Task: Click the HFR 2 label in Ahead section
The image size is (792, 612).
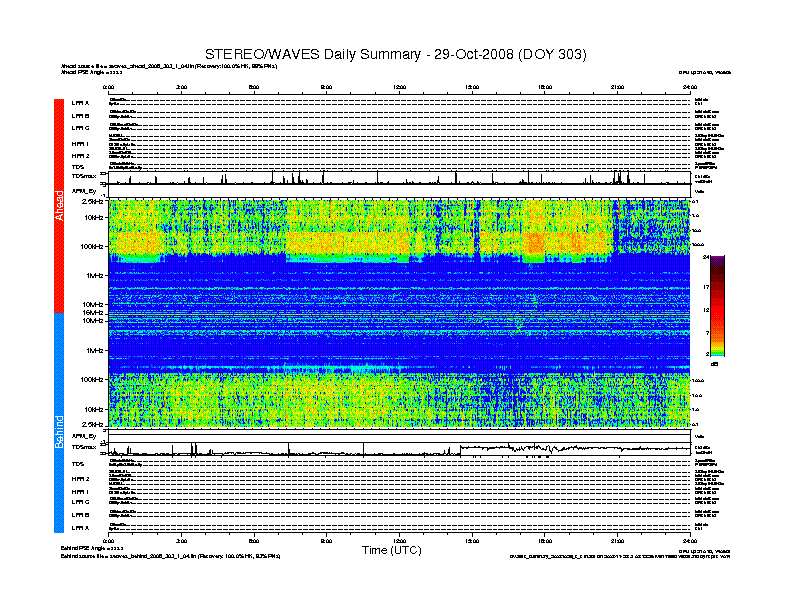Action: [80, 156]
